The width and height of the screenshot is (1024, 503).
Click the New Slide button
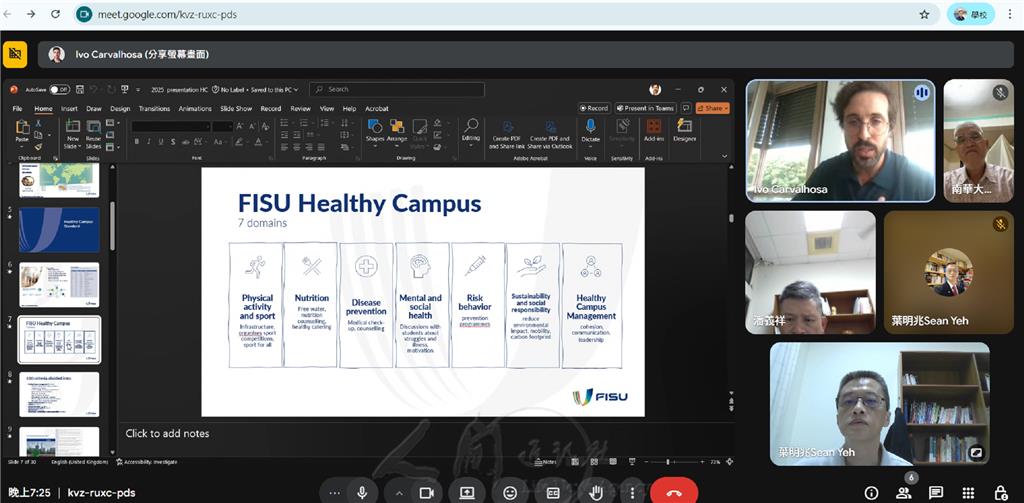72,134
